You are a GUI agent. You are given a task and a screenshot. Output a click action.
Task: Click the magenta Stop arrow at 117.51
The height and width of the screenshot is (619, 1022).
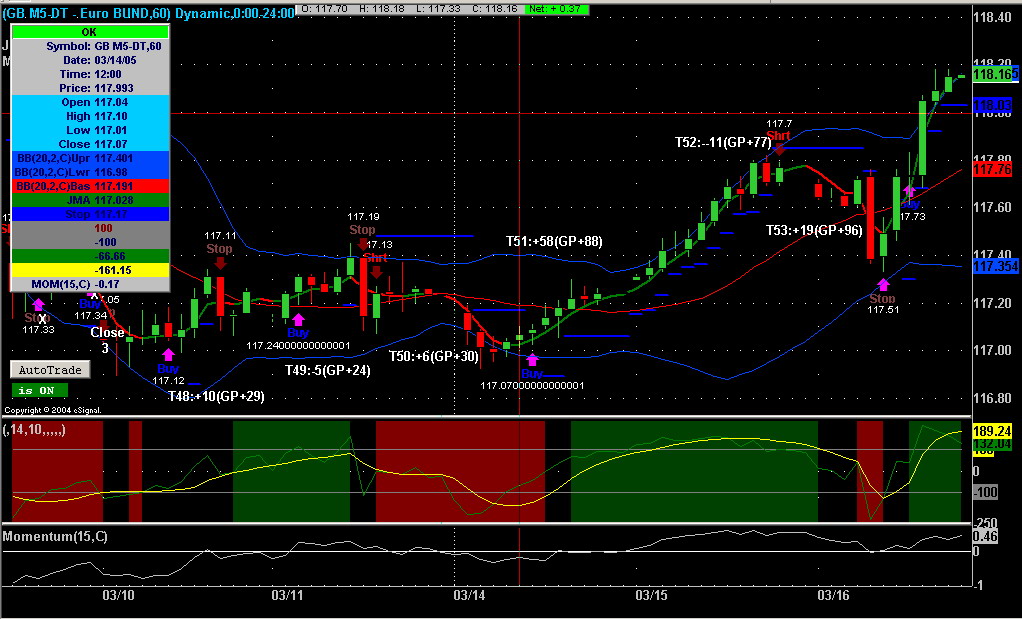pos(883,284)
